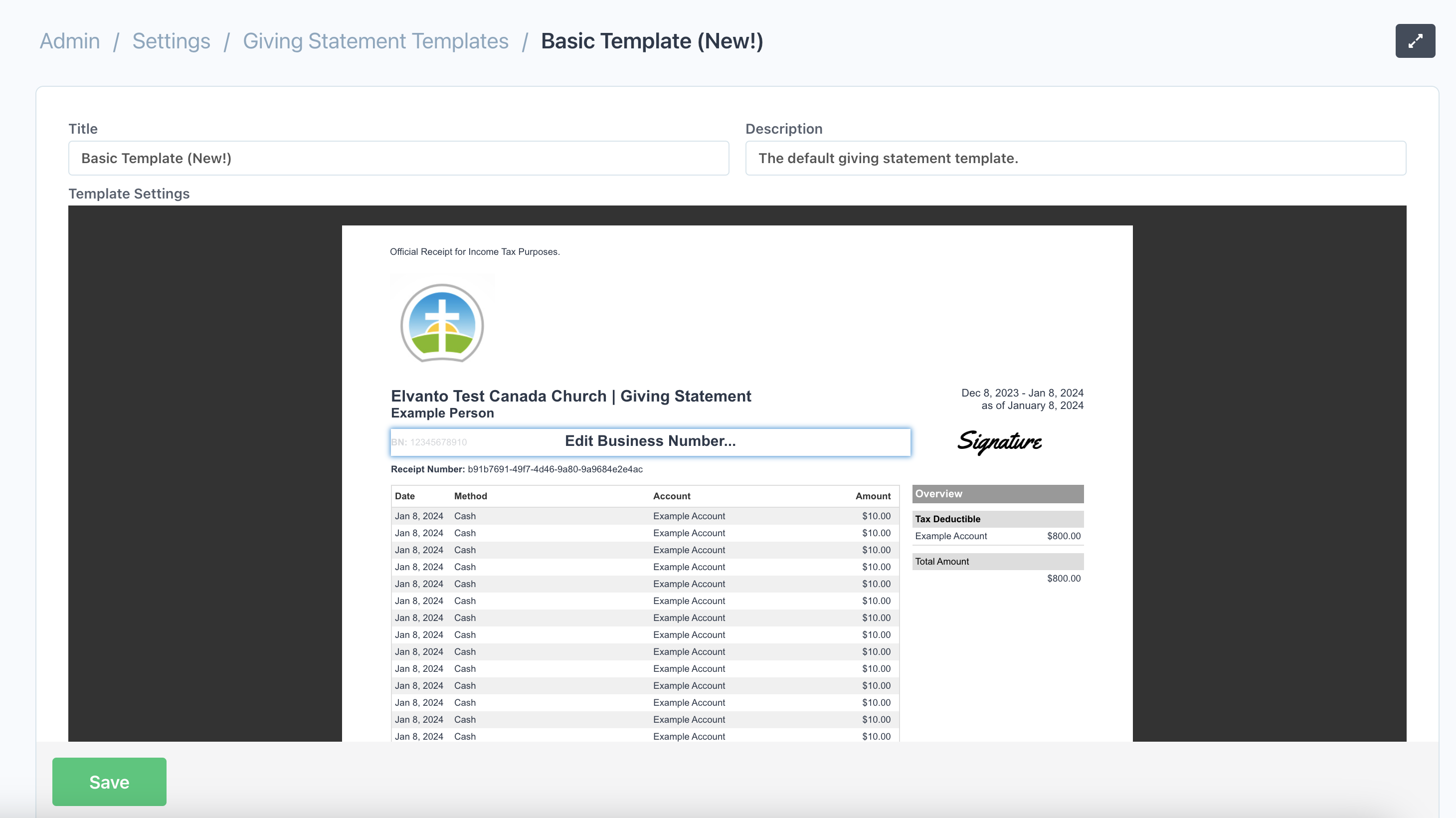Click the fullscreen expand icon
Viewport: 1456px width, 818px height.
(1415, 41)
